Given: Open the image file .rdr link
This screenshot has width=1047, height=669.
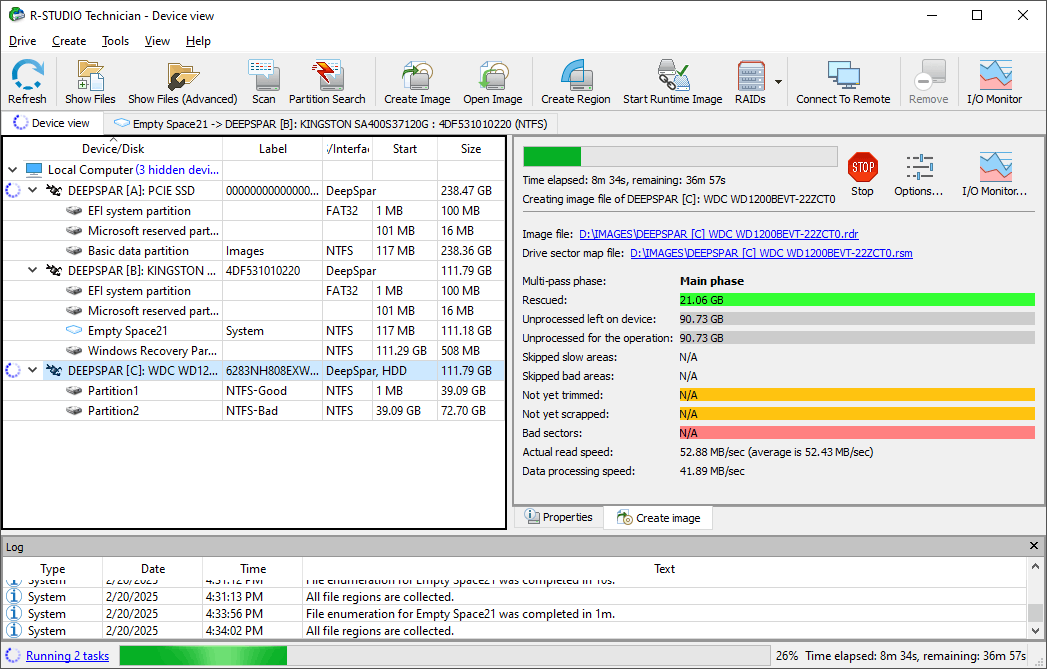Looking at the screenshot, I should (x=718, y=234).
